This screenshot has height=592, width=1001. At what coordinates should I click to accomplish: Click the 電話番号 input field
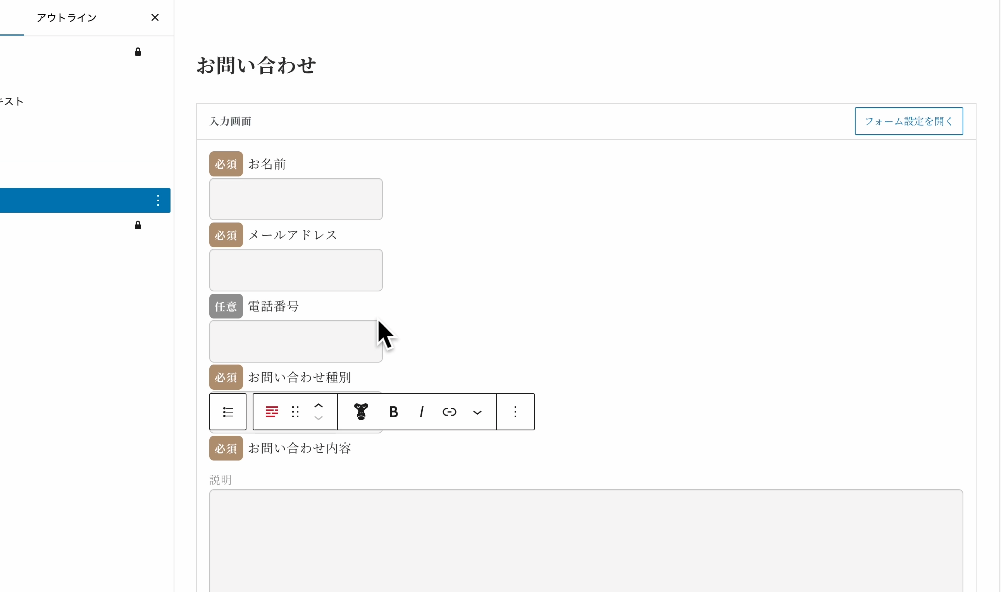[295, 341]
